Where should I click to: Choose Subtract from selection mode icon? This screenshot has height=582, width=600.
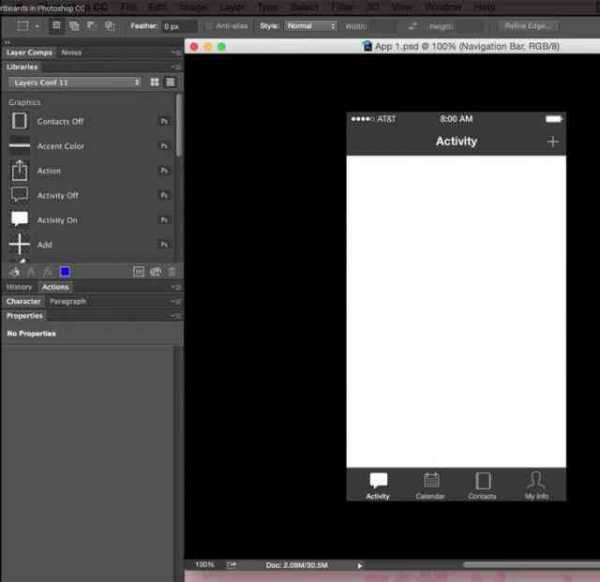pos(91,26)
